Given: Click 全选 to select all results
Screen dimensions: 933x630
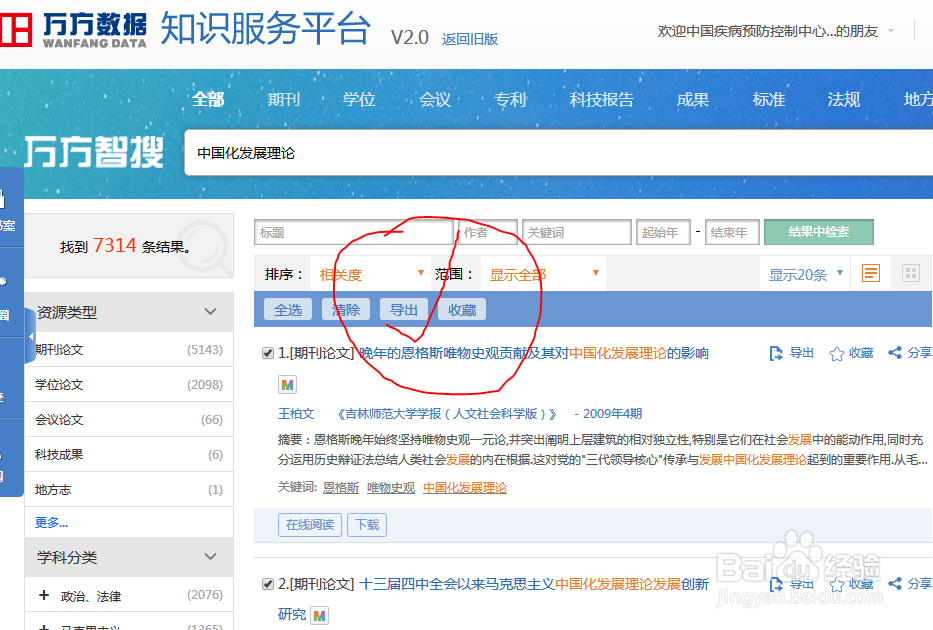Looking at the screenshot, I should pos(287,309).
